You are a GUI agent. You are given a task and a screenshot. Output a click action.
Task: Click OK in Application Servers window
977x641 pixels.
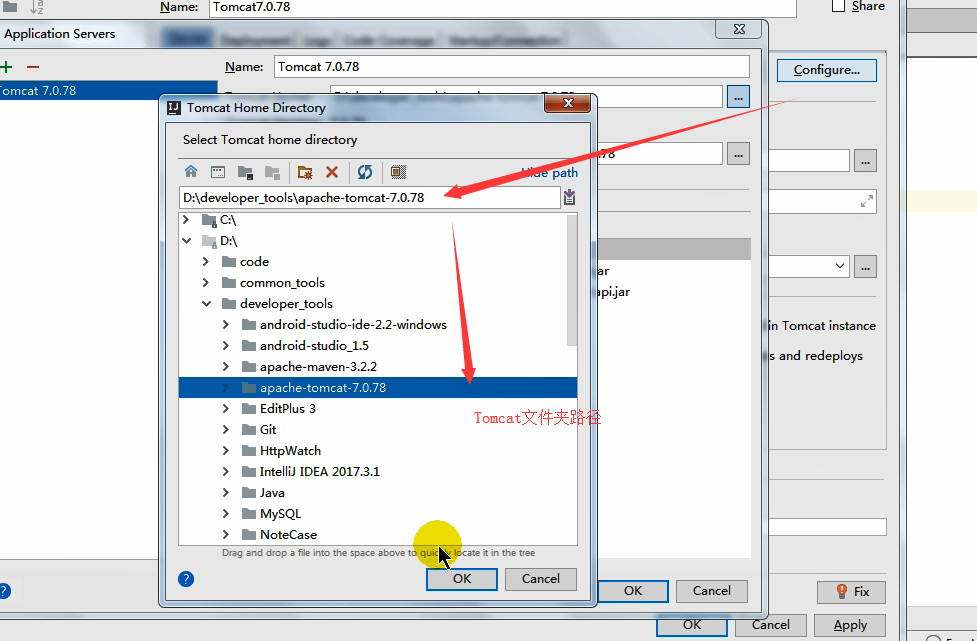633,591
